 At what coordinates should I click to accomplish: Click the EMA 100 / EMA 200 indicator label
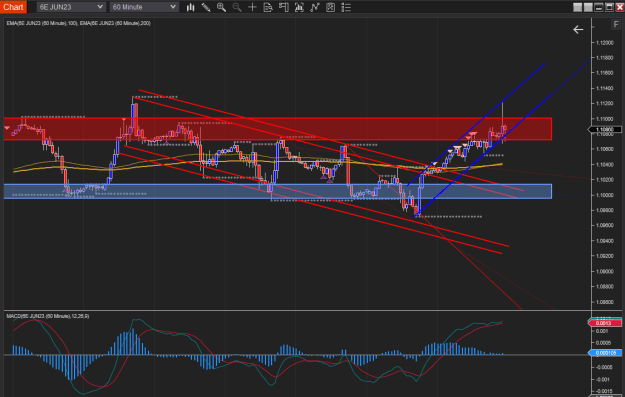[79, 24]
